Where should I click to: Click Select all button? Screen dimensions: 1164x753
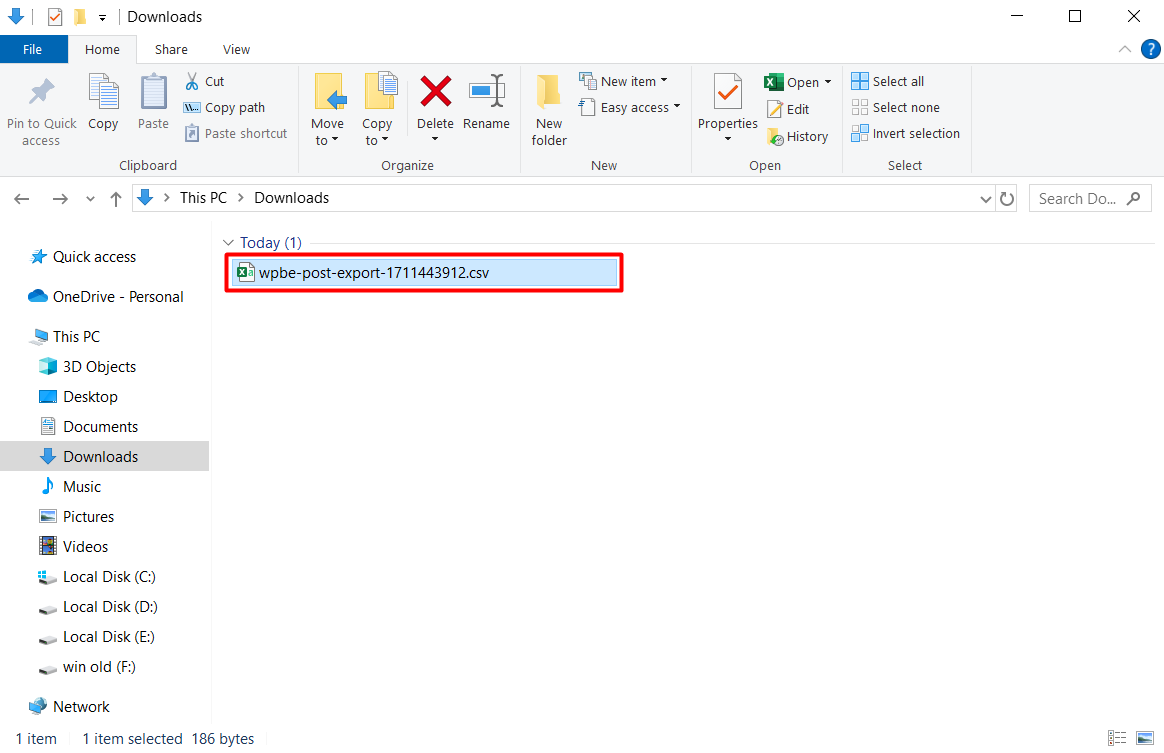(x=888, y=81)
